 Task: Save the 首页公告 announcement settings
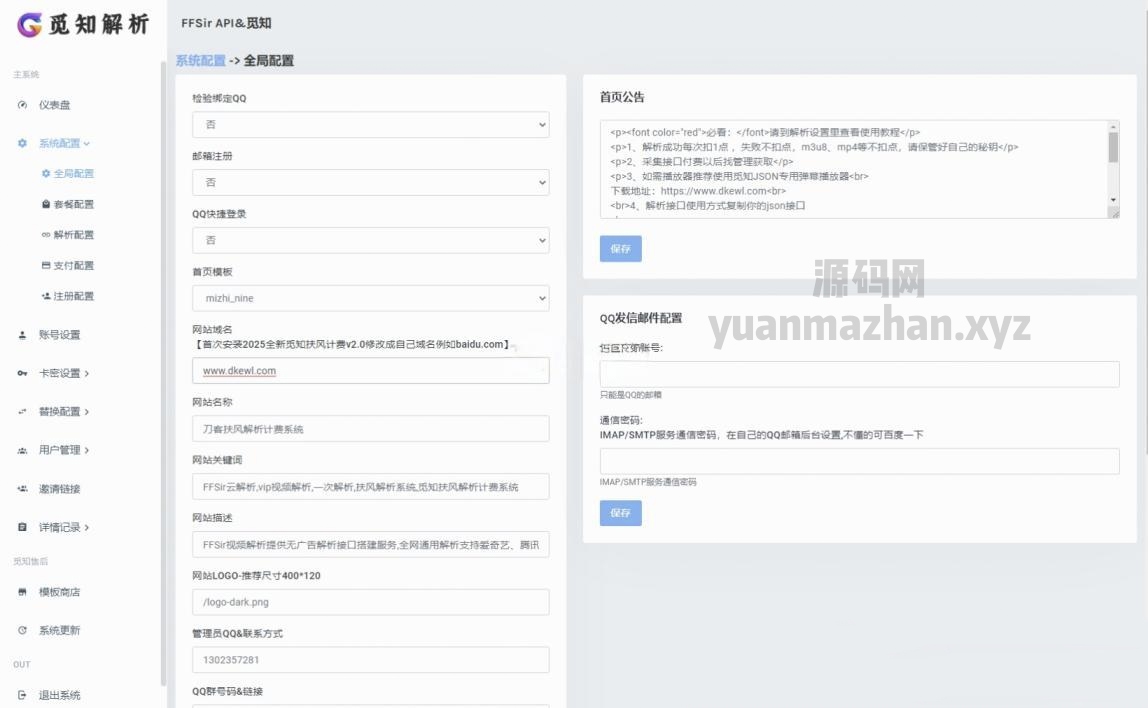[621, 248]
